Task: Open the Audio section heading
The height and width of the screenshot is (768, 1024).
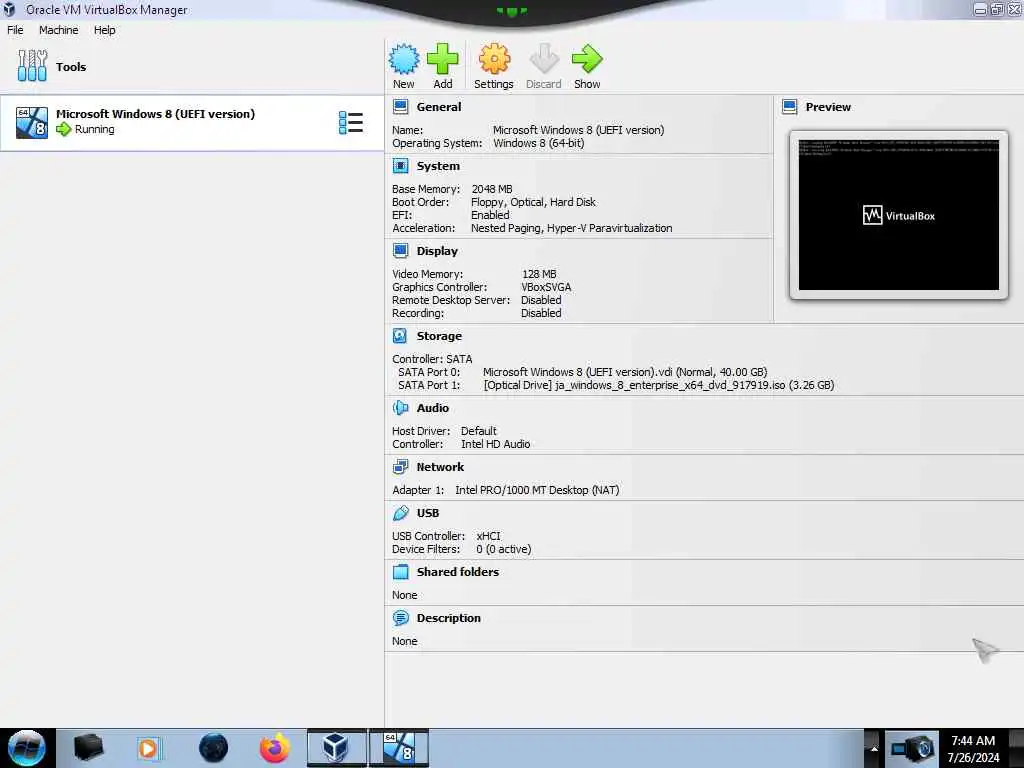Action: (432, 408)
